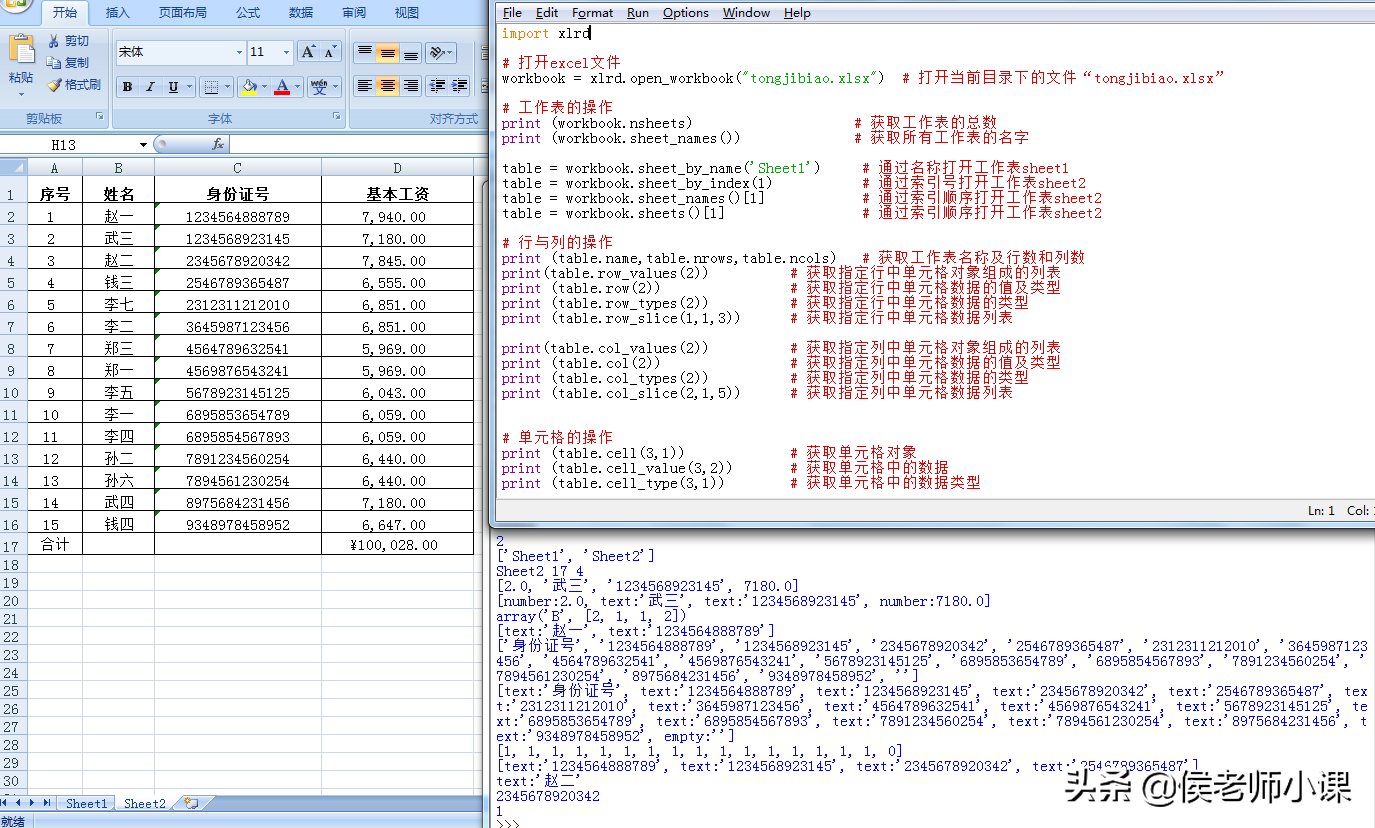Apply red font color A
This screenshot has width=1375, height=828.
[283, 87]
